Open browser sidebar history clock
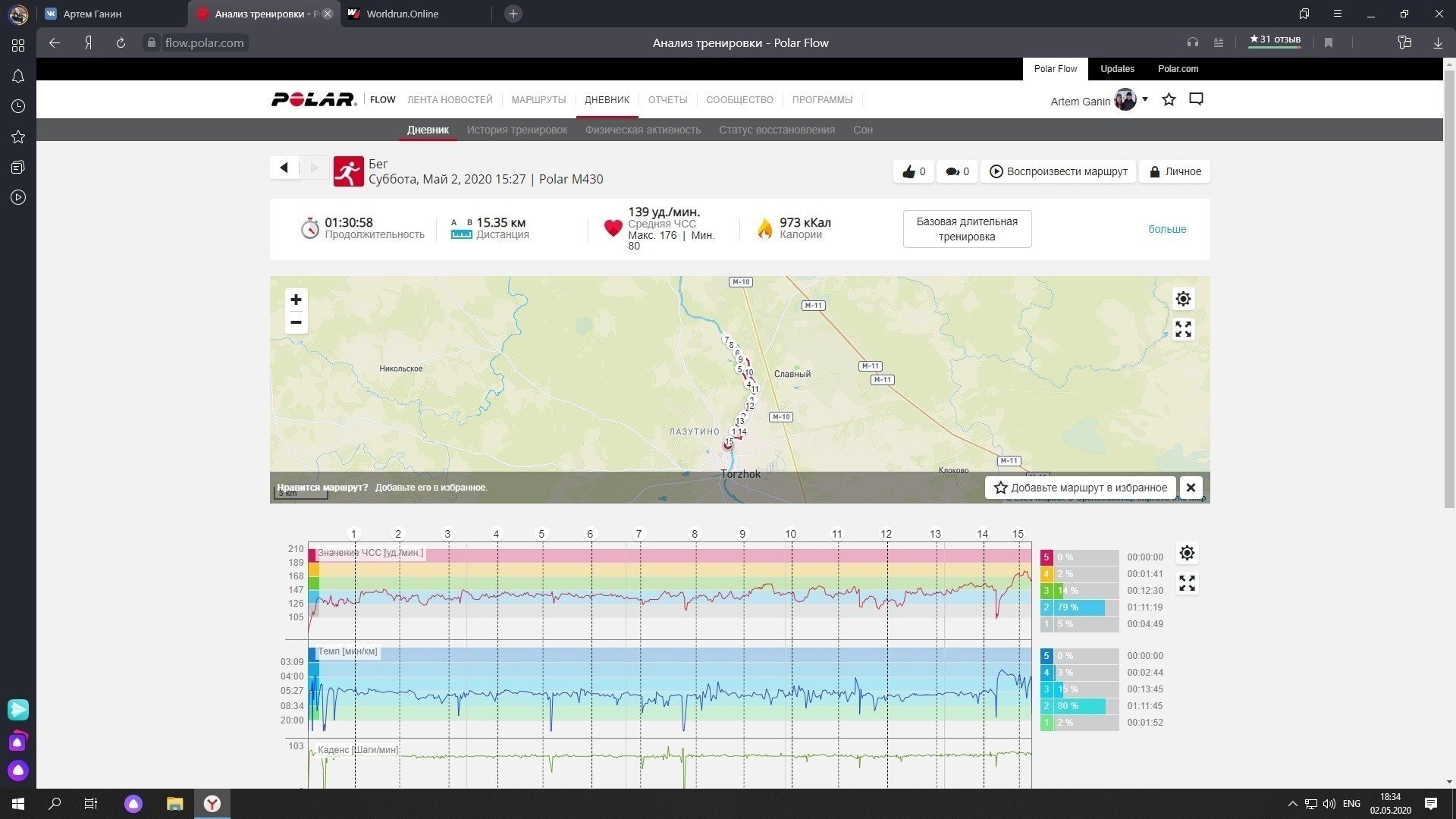Viewport: 1456px width, 819px height. click(18, 106)
